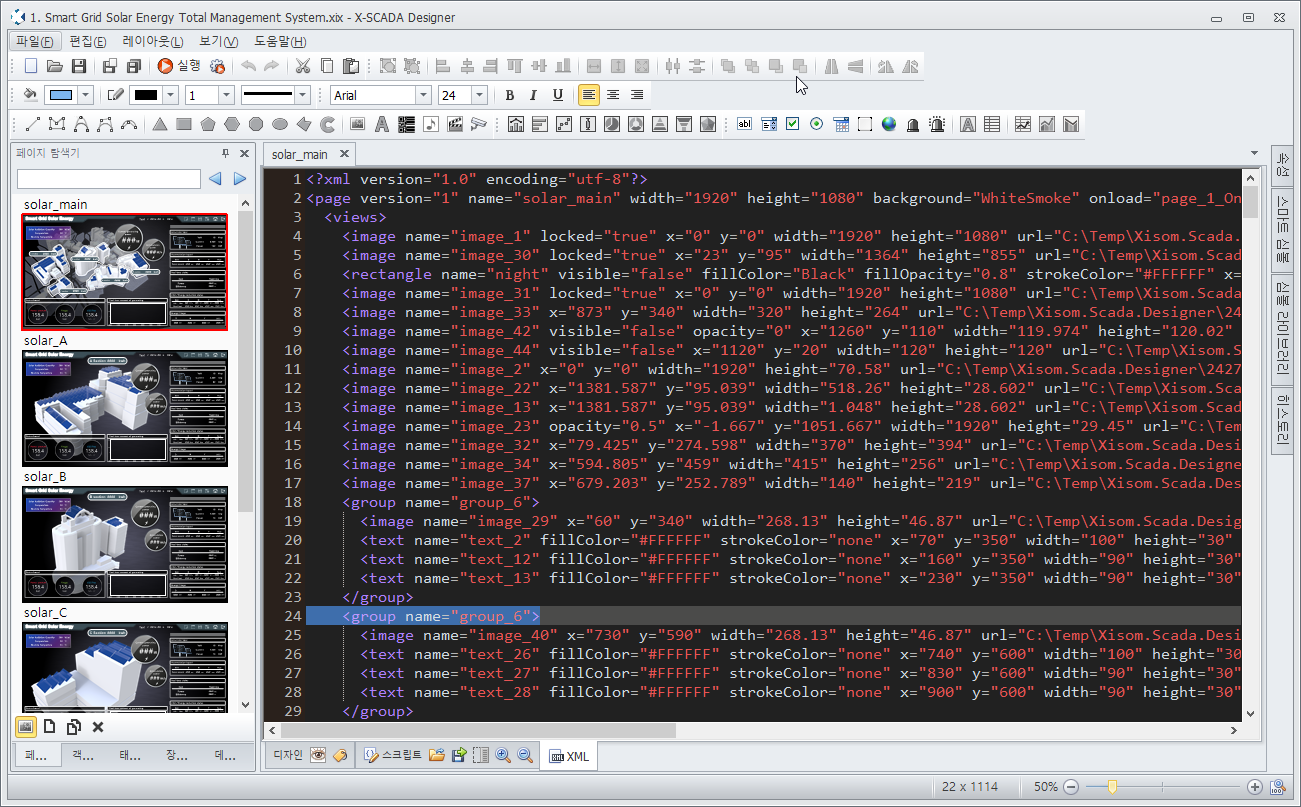Viewport: 1301px width, 807px height.
Task: Open the 편집(E) menu
Action: [x=88, y=41]
